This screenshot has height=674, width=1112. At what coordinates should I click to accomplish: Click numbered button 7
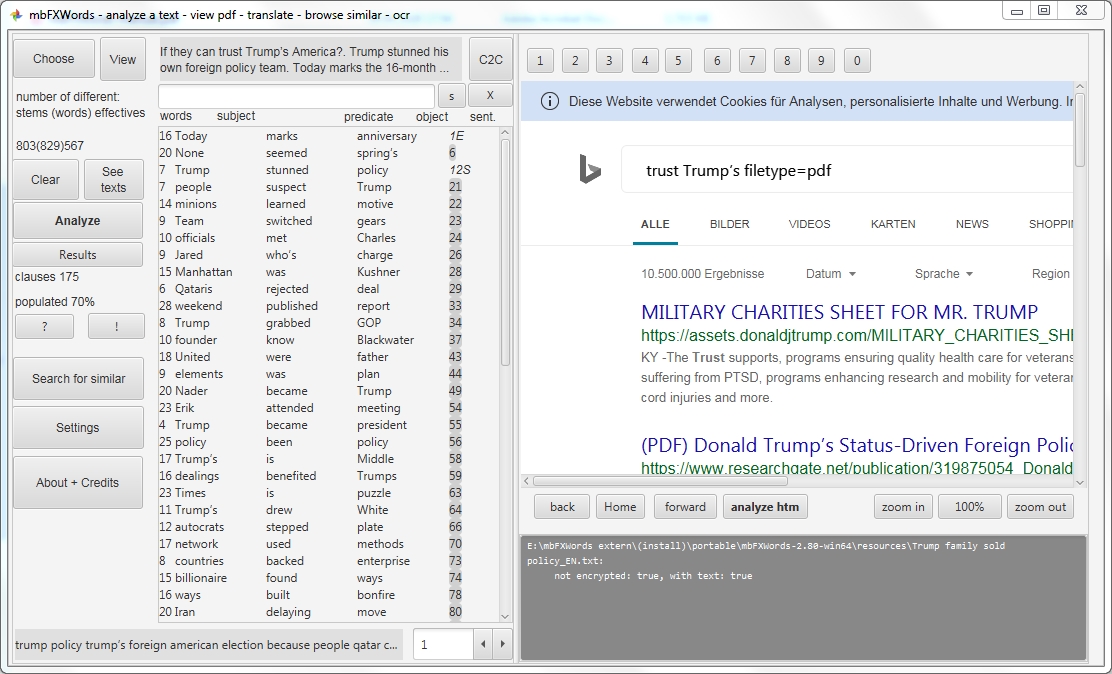[752, 61]
